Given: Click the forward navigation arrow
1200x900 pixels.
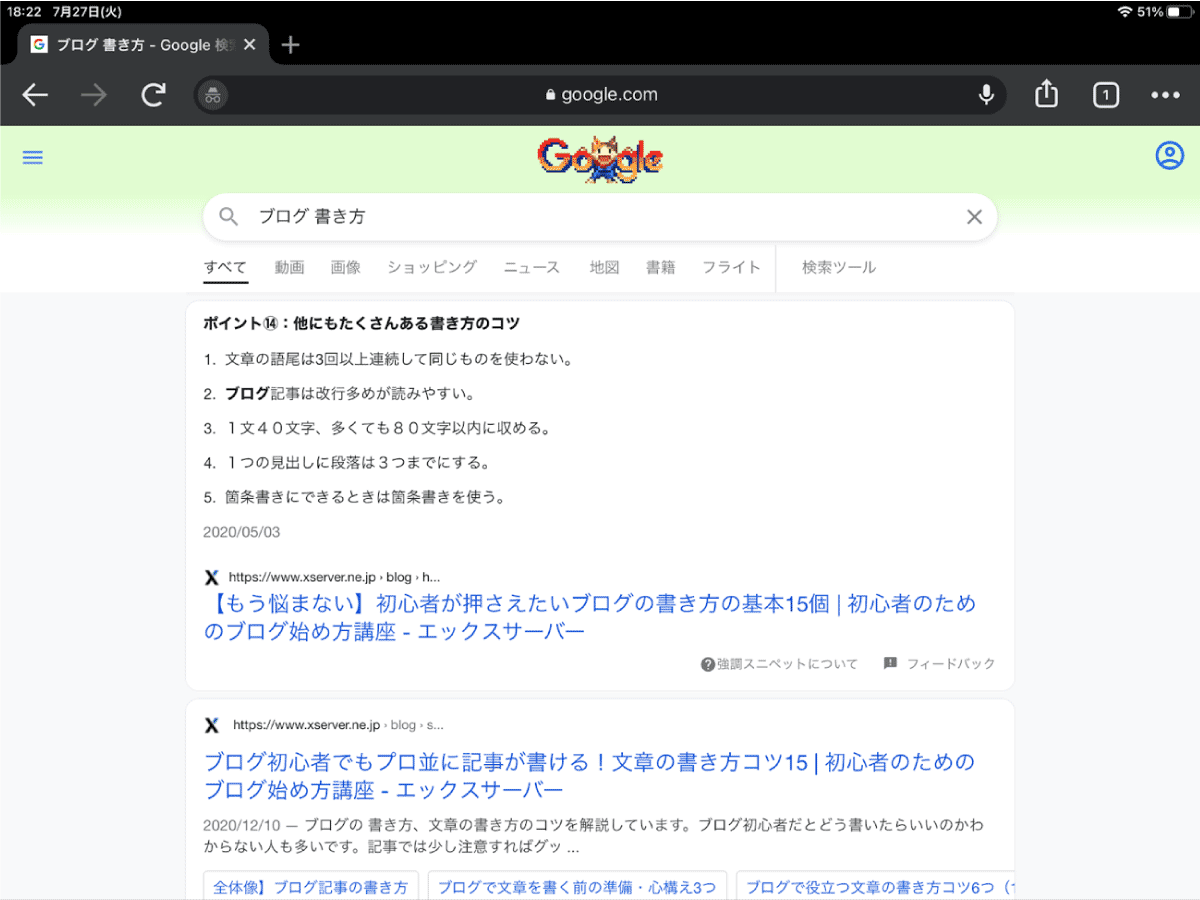Looking at the screenshot, I should coord(94,95).
